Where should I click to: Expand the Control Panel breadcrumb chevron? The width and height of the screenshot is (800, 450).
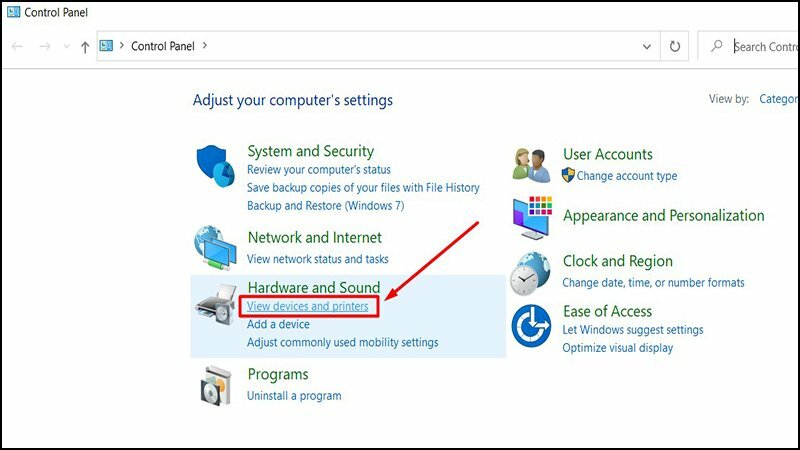205,45
